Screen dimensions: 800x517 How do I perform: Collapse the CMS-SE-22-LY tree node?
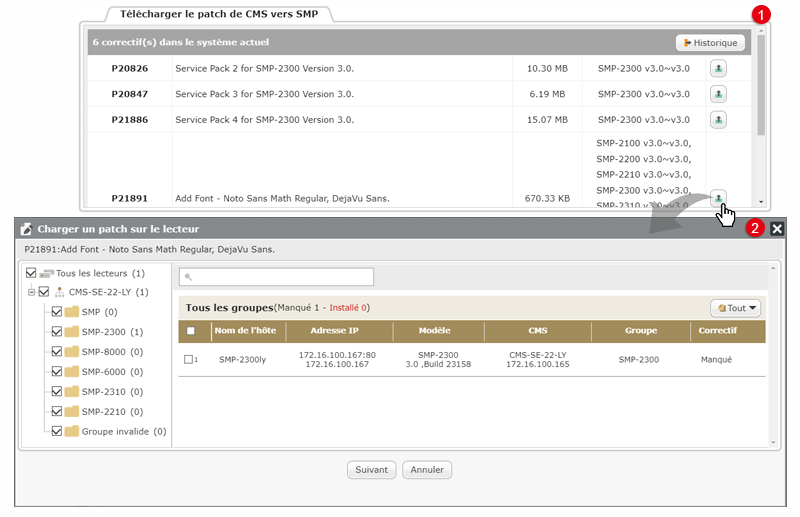click(x=31, y=292)
